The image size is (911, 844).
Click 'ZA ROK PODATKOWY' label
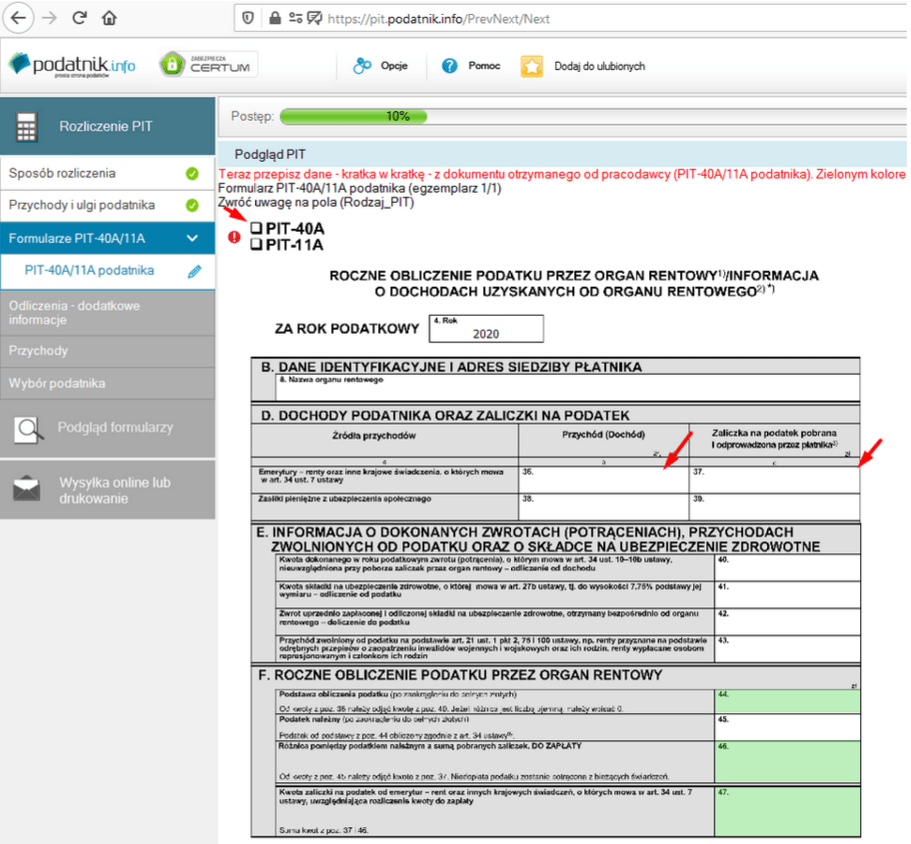point(347,329)
